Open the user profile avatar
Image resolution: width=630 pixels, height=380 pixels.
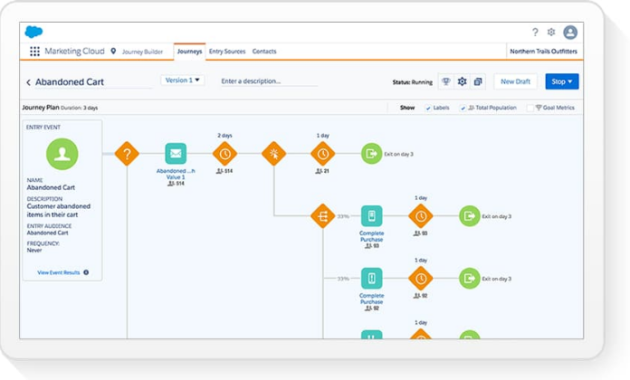570,32
